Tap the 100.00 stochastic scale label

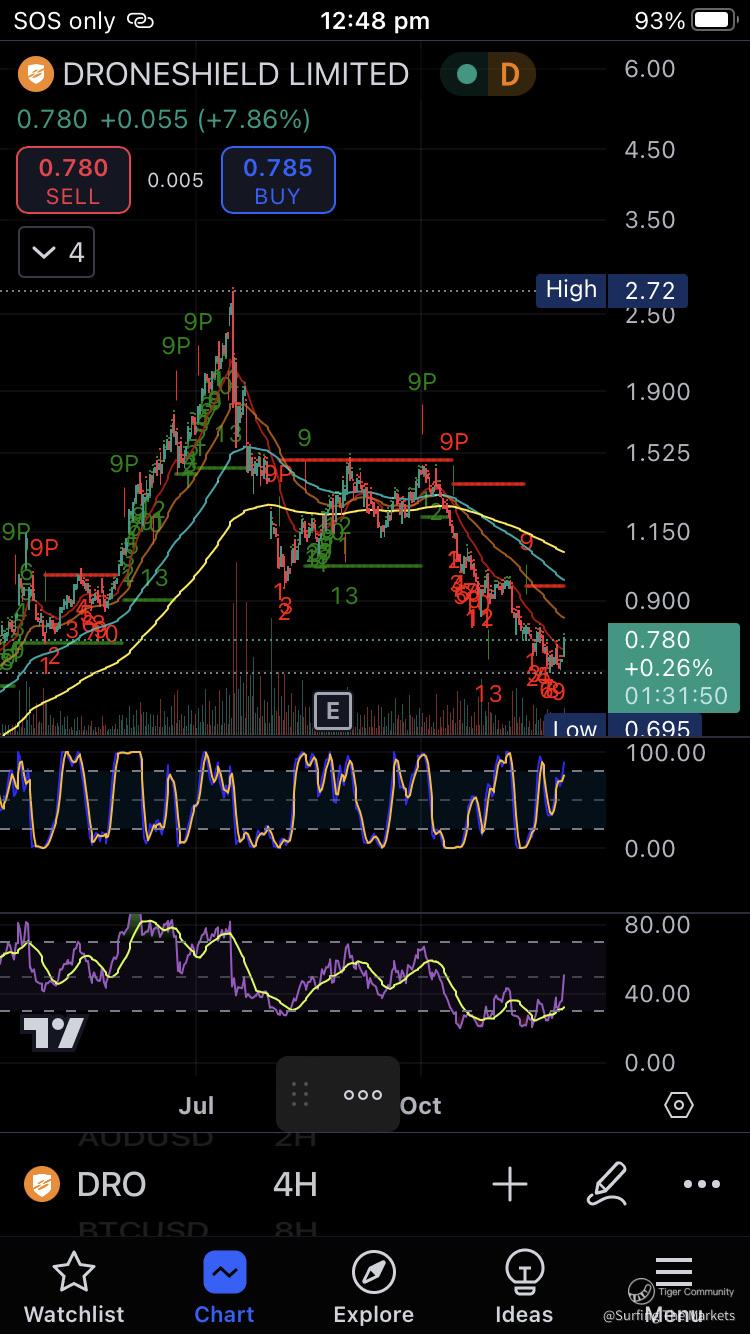coord(665,752)
